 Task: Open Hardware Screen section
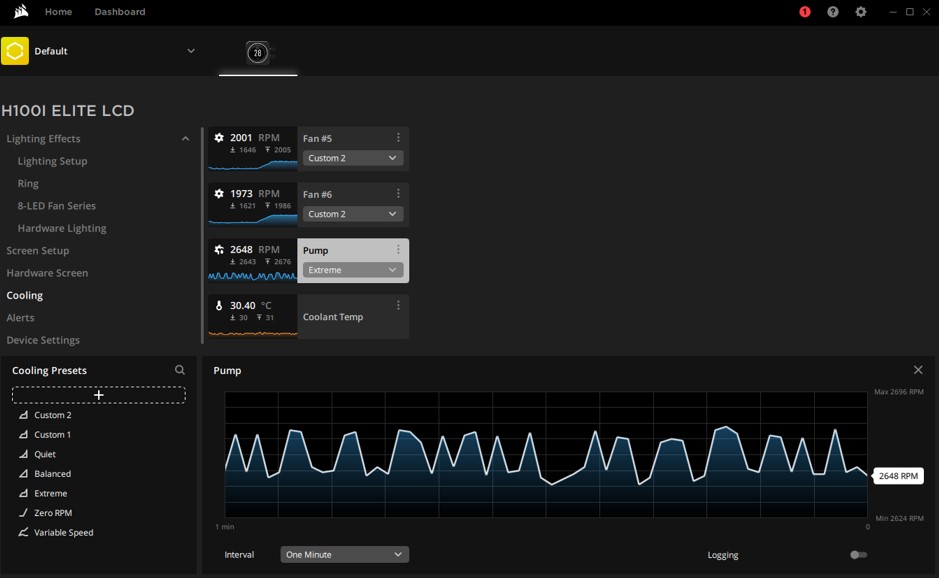pyautogui.click(x=47, y=273)
